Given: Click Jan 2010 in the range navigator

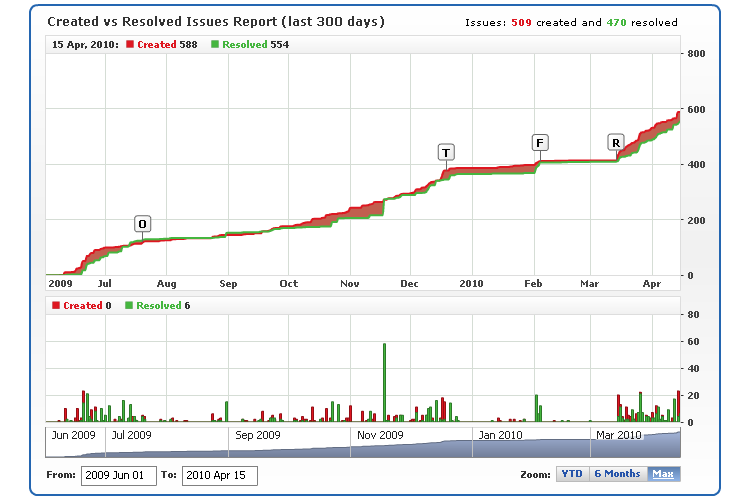Looking at the screenshot, I should pos(498,435).
